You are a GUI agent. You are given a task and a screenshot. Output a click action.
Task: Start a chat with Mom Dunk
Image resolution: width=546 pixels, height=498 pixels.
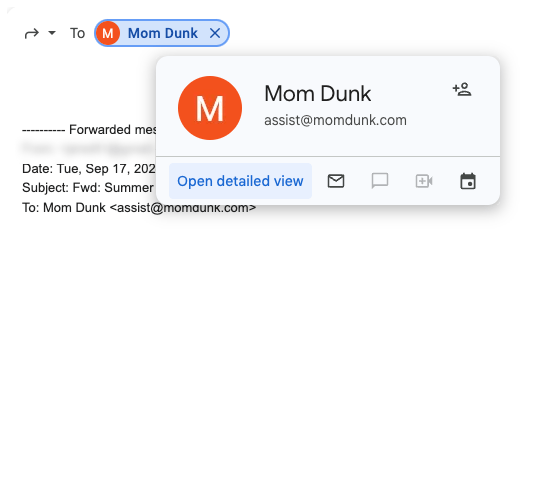380,181
